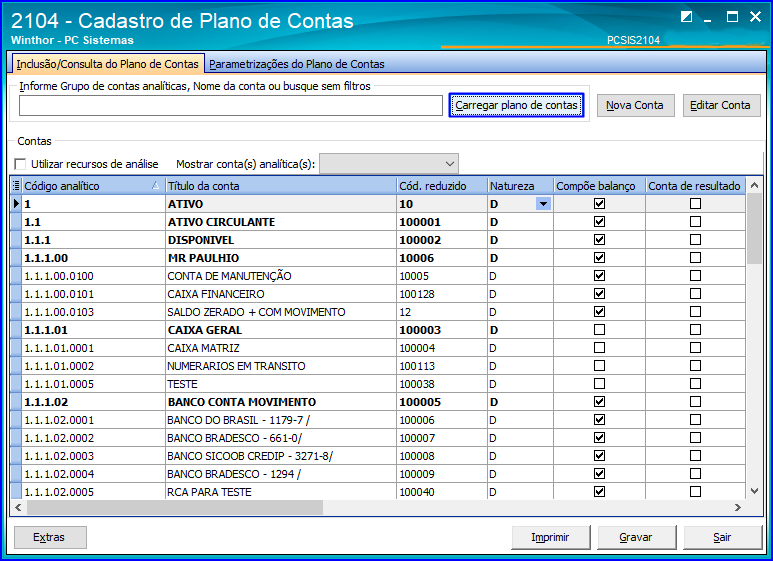Click the grid options icon beside Código analítico

click(x=16, y=186)
